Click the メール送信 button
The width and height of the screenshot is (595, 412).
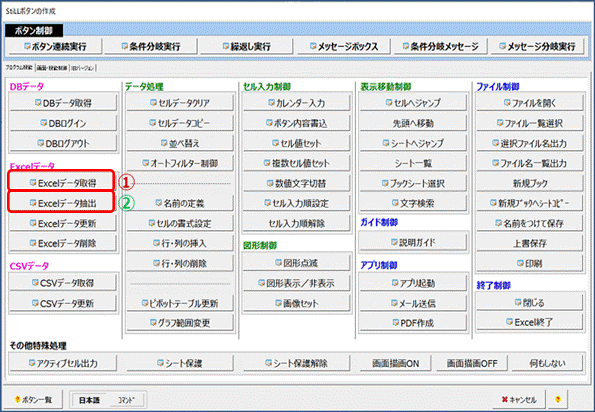coord(413,303)
